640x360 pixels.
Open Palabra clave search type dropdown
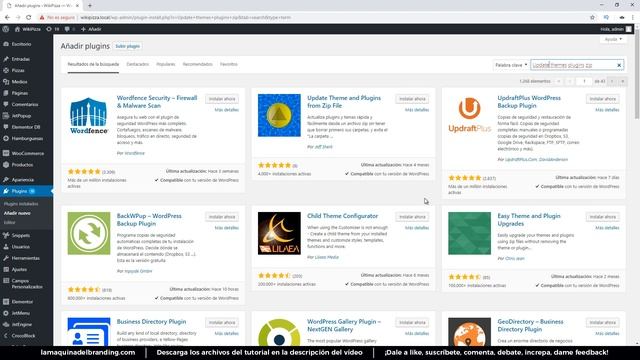tap(511, 65)
